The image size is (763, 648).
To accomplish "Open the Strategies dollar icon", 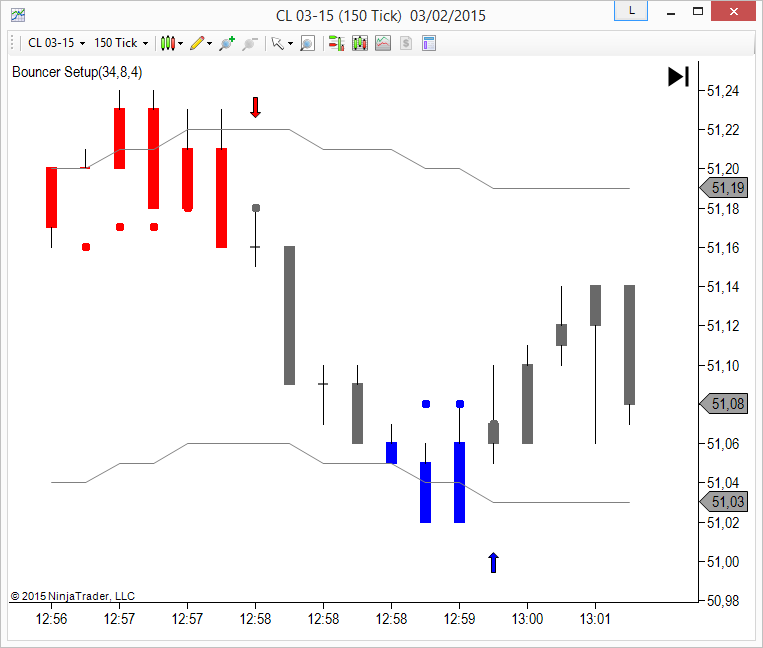I will click(x=405, y=43).
